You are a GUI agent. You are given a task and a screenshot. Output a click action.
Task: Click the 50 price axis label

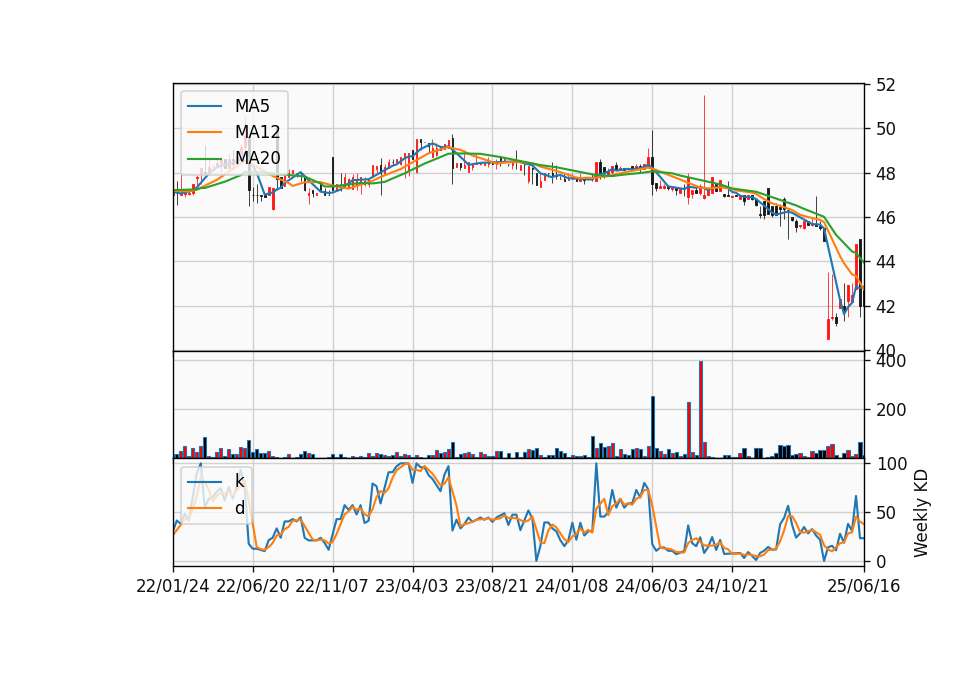(x=885, y=129)
